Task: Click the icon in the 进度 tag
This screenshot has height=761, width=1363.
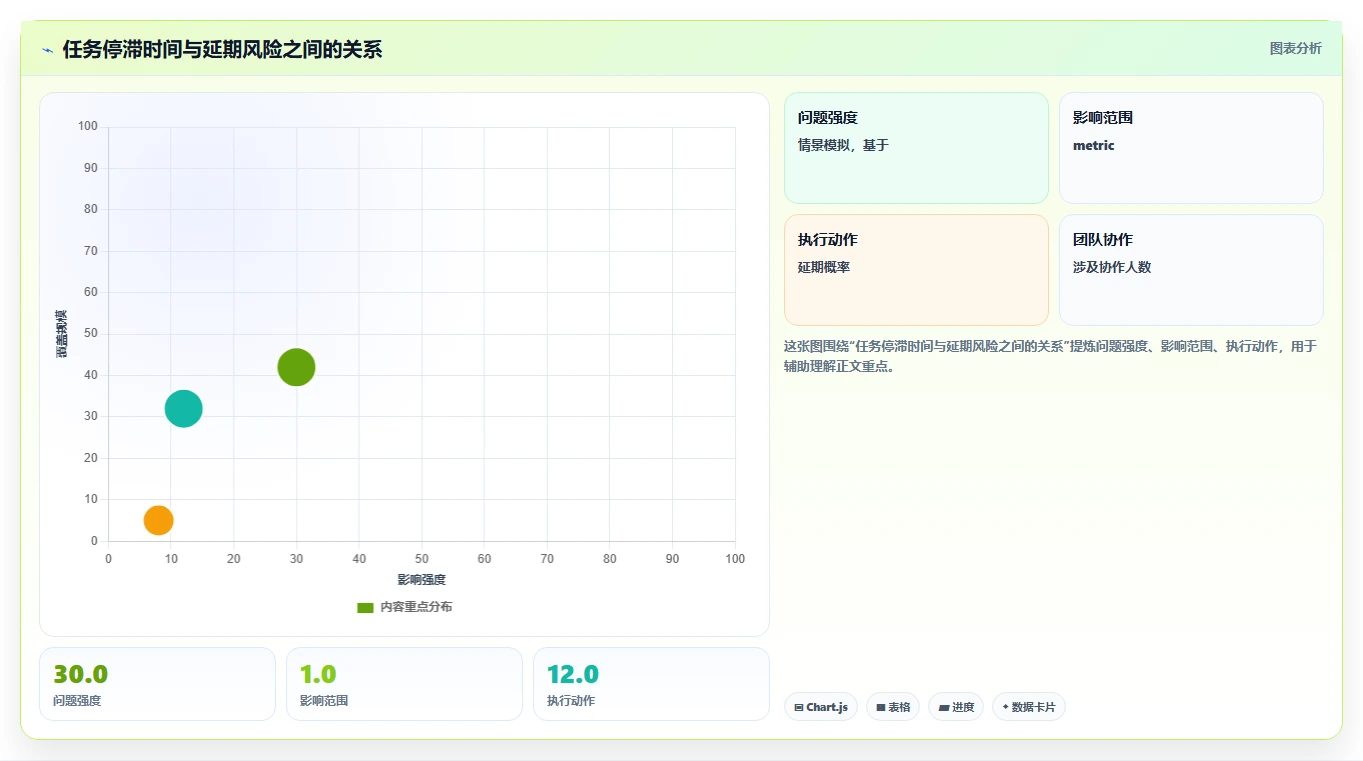Action: [x=944, y=707]
